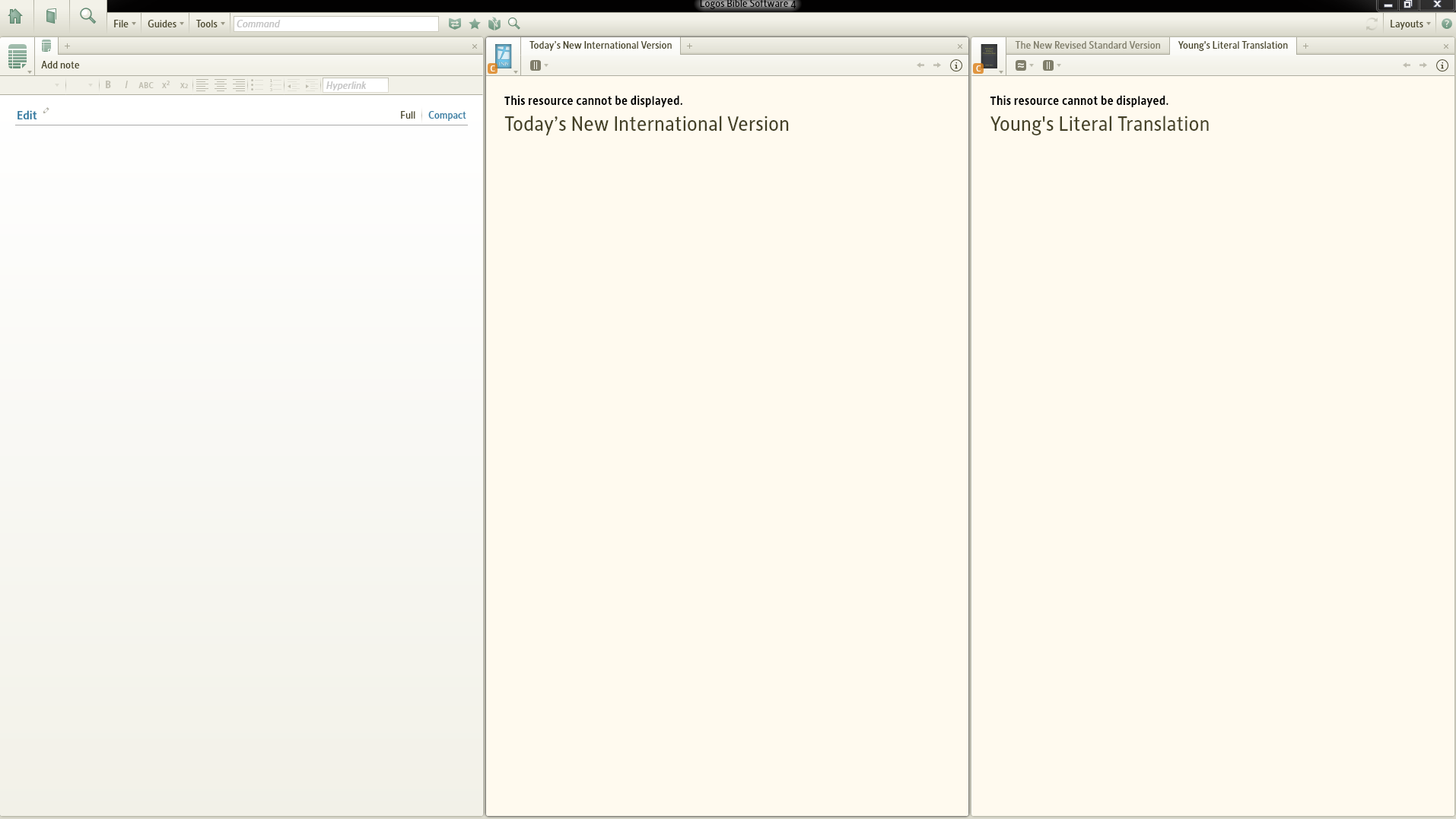
Task: Click Add note
Action: [60, 65]
